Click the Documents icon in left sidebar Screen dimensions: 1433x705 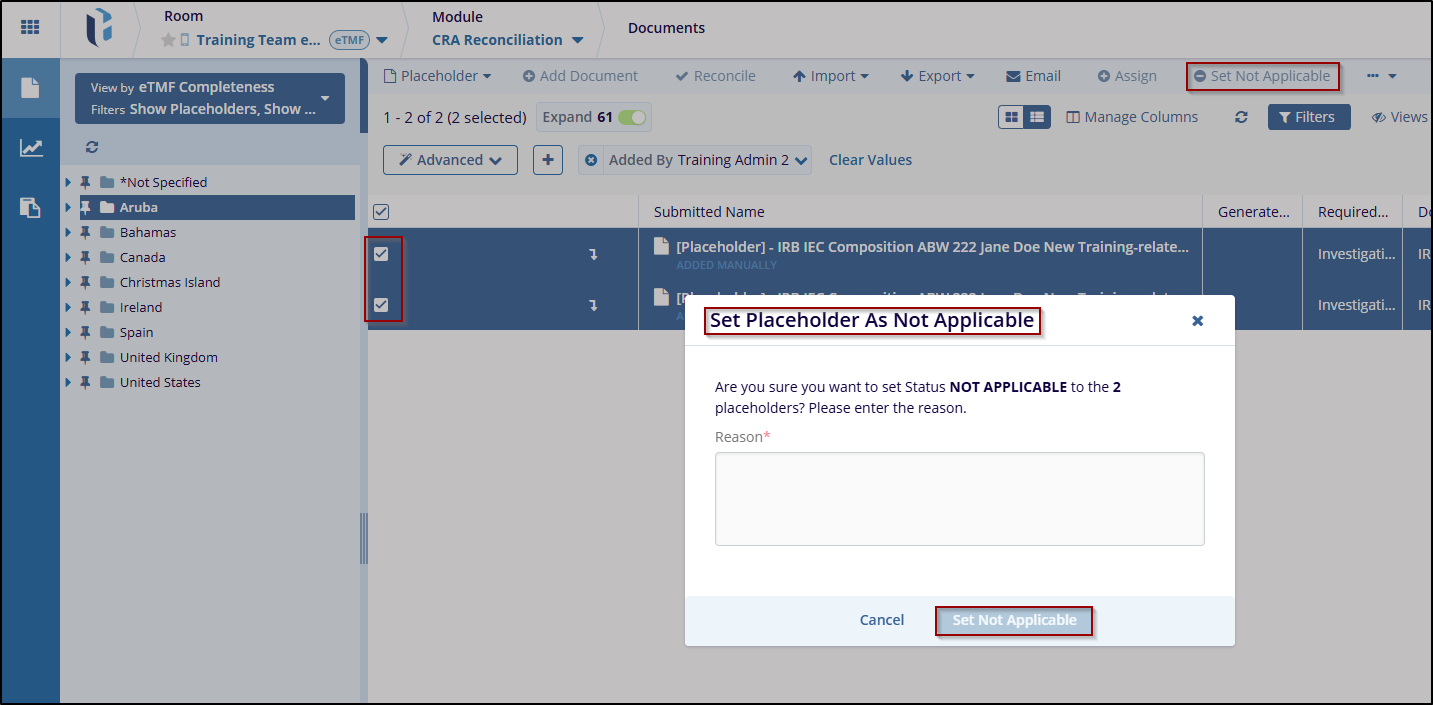click(x=30, y=88)
